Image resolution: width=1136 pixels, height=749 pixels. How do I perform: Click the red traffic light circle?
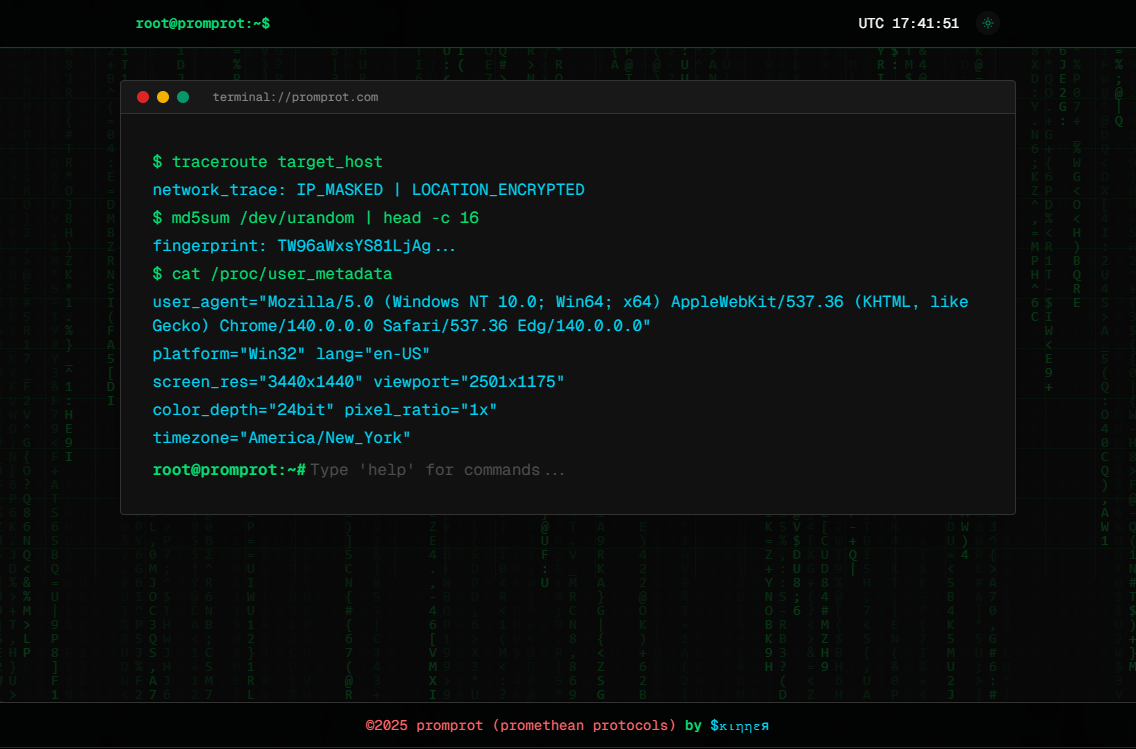pos(143,97)
